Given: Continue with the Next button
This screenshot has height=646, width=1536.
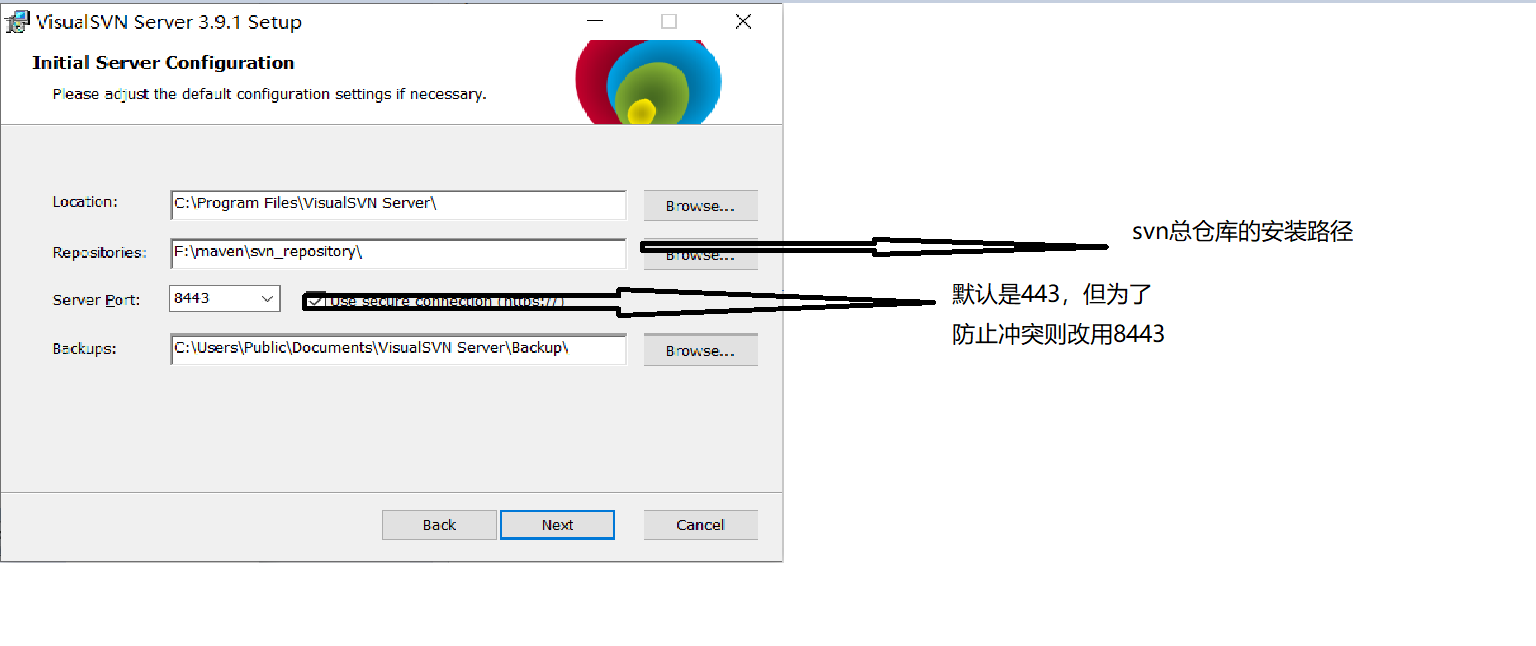Looking at the screenshot, I should click(557, 525).
